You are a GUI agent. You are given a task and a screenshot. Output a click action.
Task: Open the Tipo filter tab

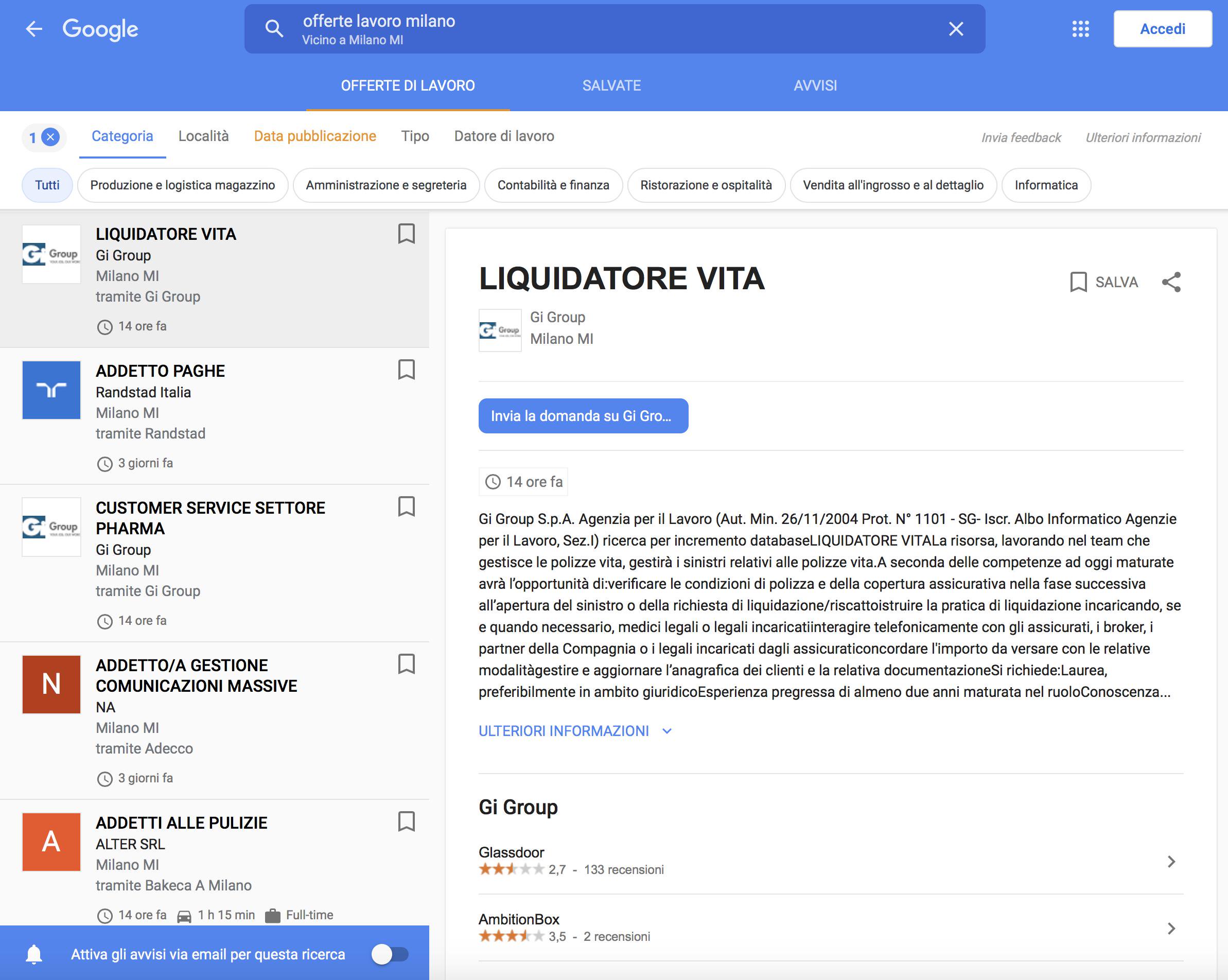coord(415,136)
